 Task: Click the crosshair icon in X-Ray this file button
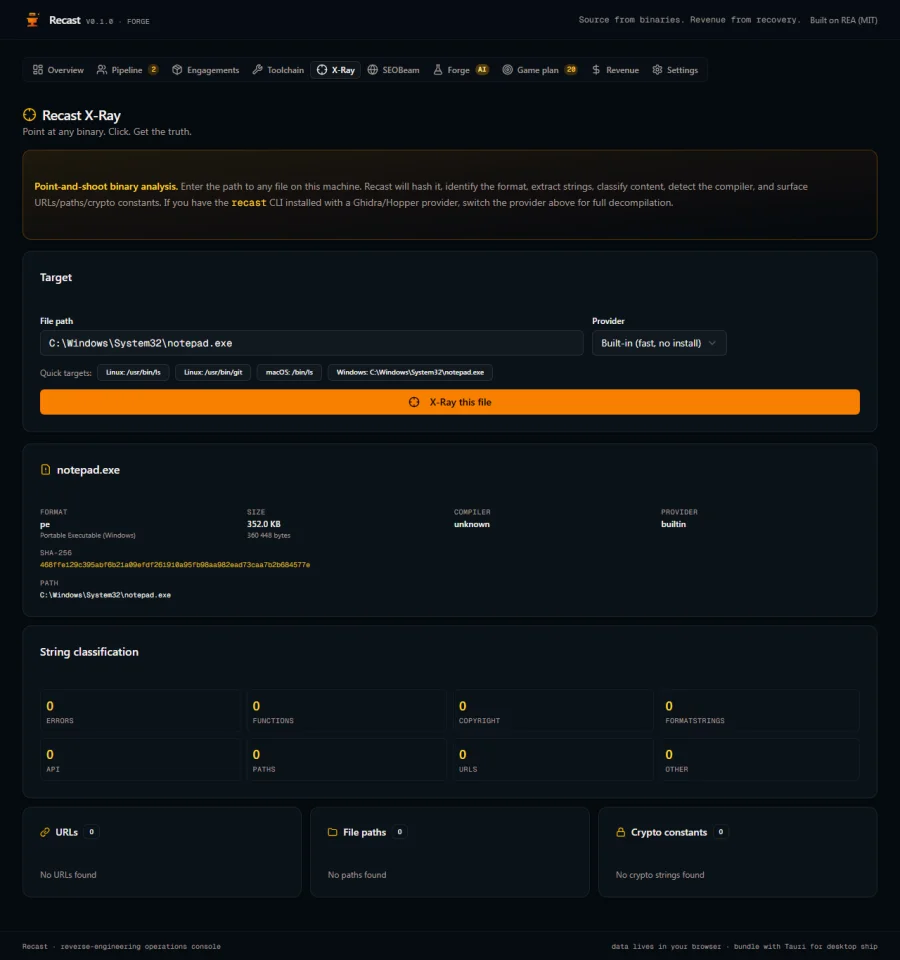tap(414, 402)
